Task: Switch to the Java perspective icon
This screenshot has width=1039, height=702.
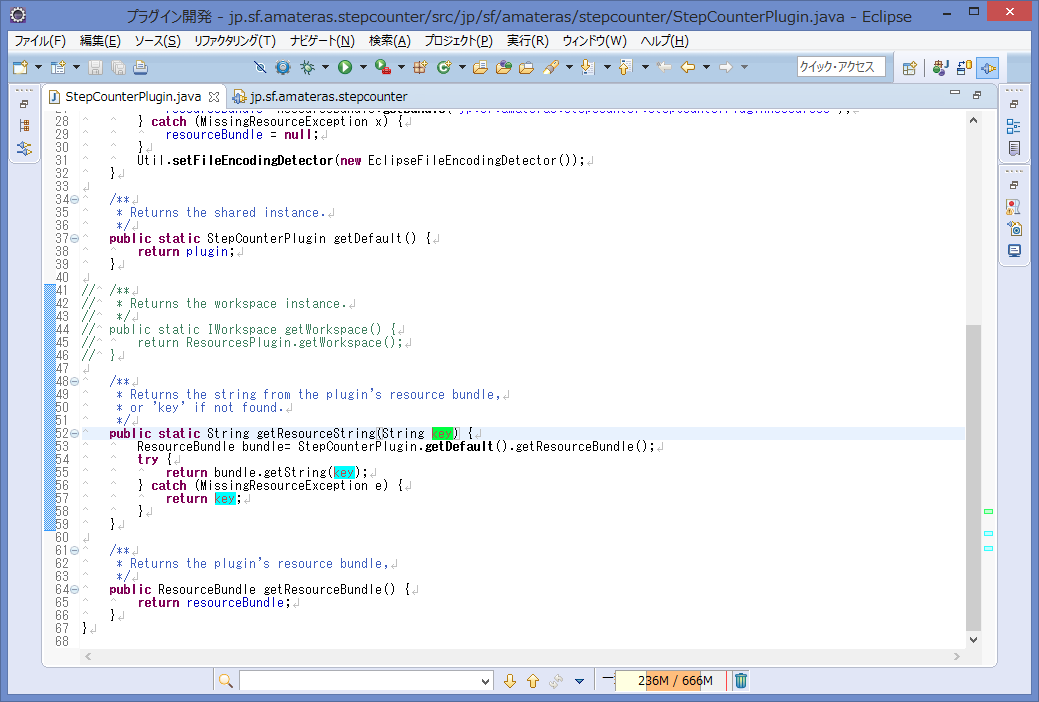Action: (x=940, y=68)
